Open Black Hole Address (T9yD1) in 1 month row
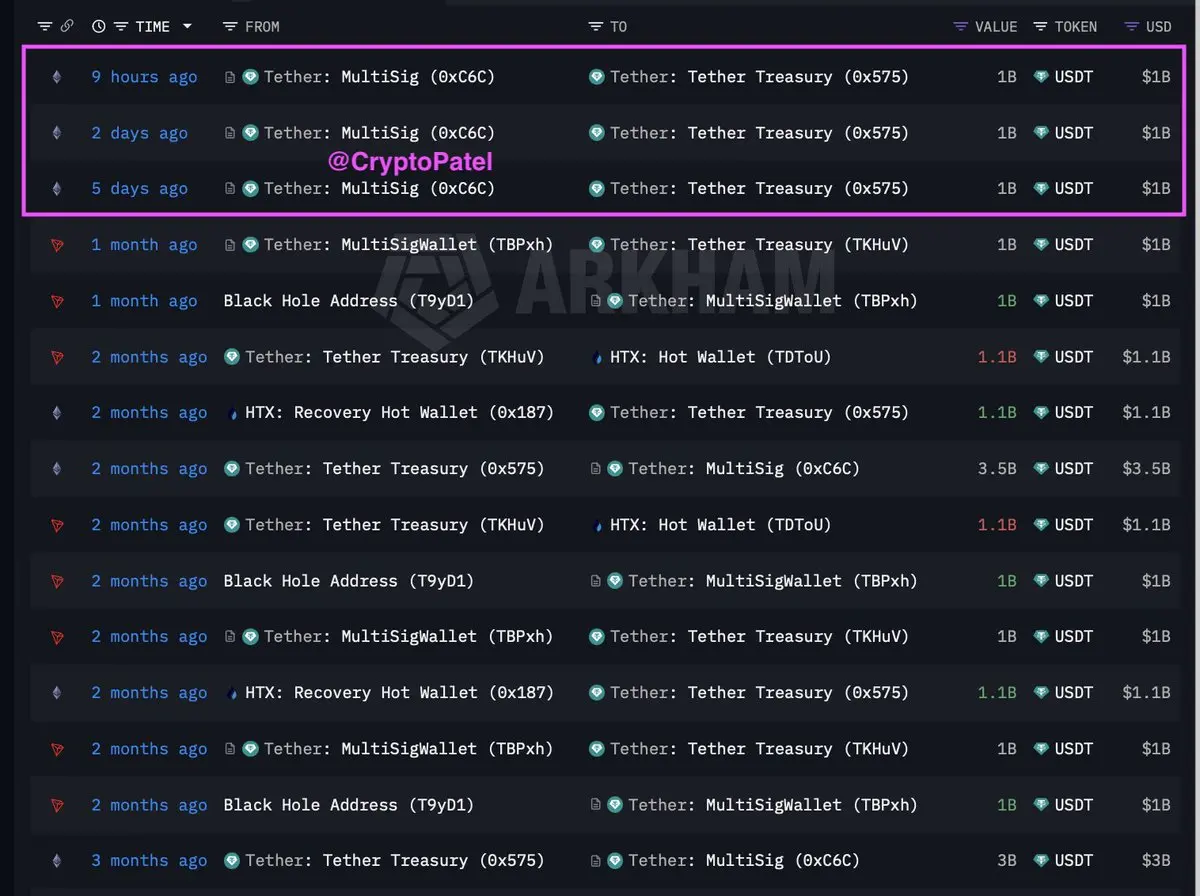Image resolution: width=1200 pixels, height=896 pixels. tap(348, 301)
